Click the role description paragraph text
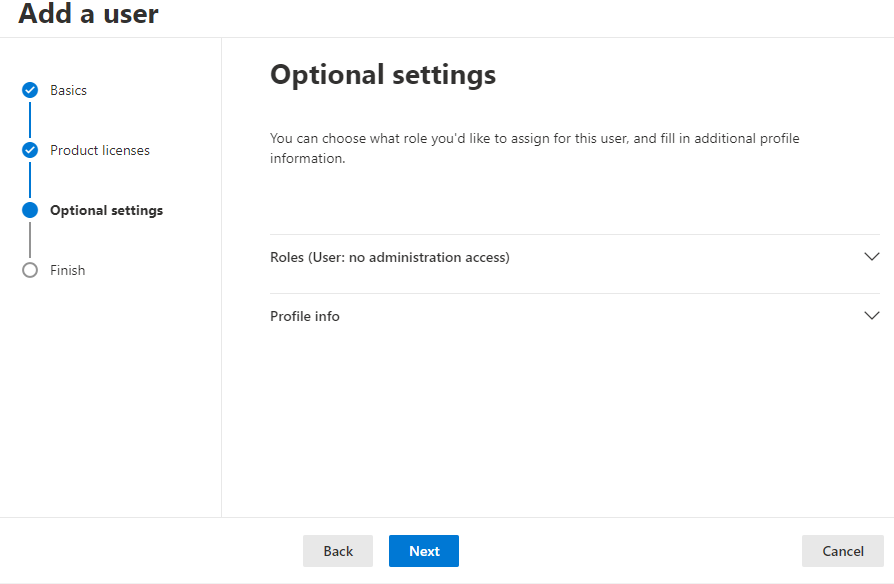This screenshot has width=894, height=584. pyautogui.click(x=534, y=148)
